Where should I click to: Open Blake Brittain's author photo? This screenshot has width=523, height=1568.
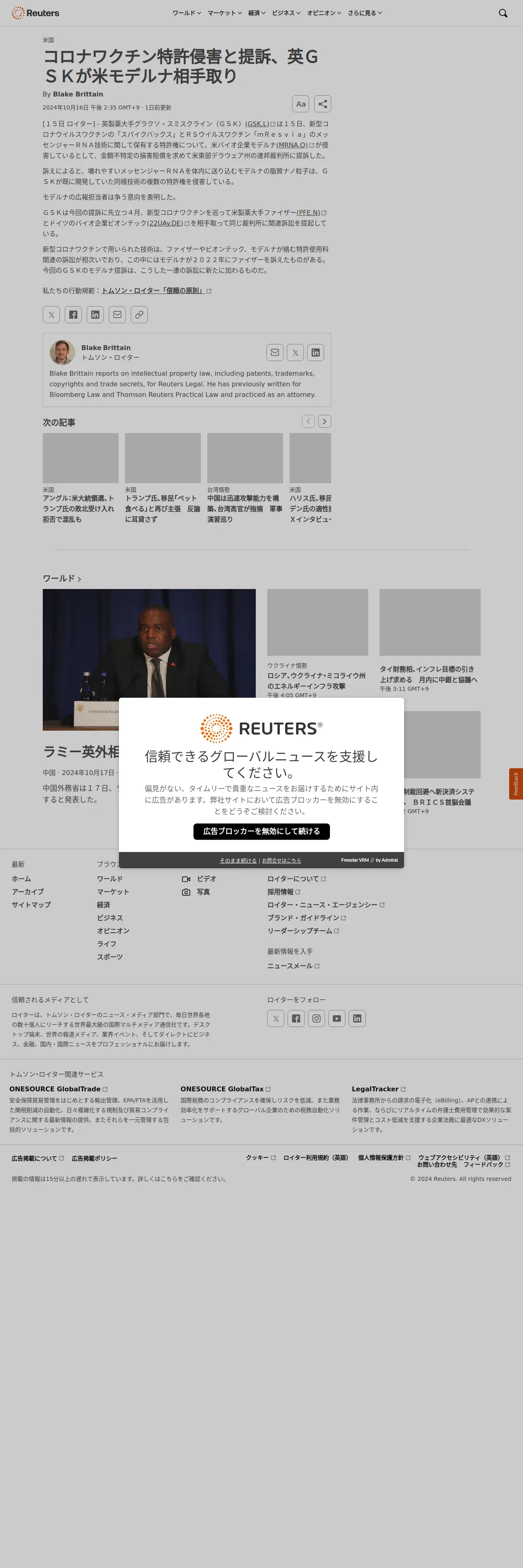pos(62,353)
